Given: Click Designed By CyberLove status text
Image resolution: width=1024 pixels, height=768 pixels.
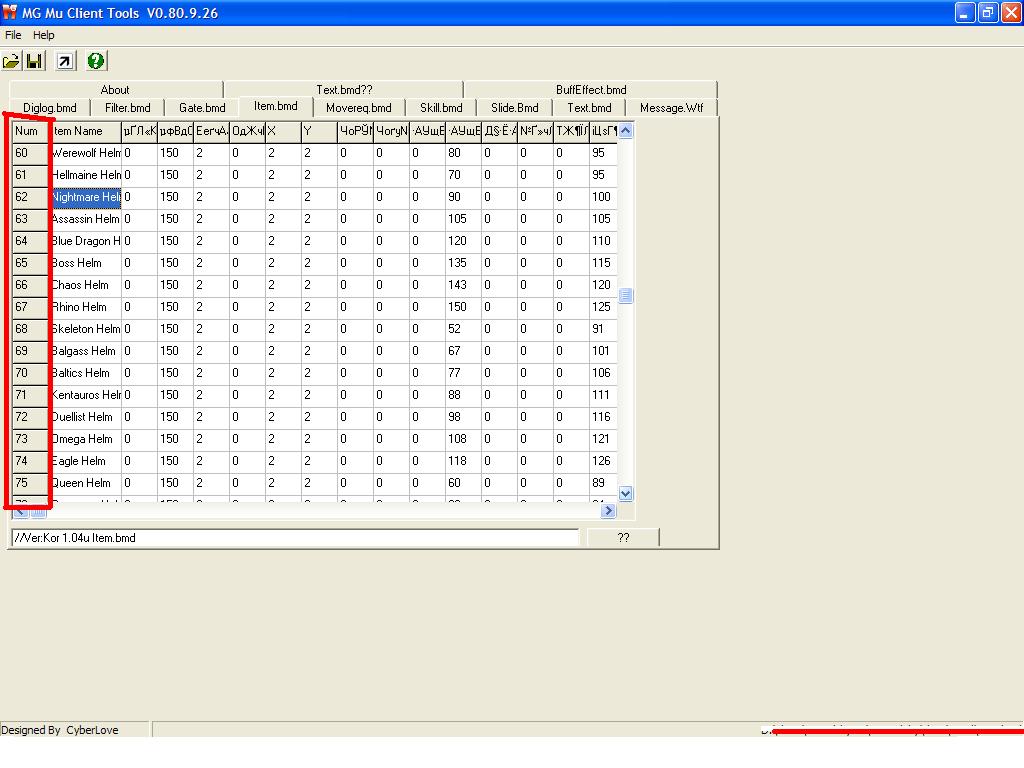Looking at the screenshot, I should [x=60, y=729].
